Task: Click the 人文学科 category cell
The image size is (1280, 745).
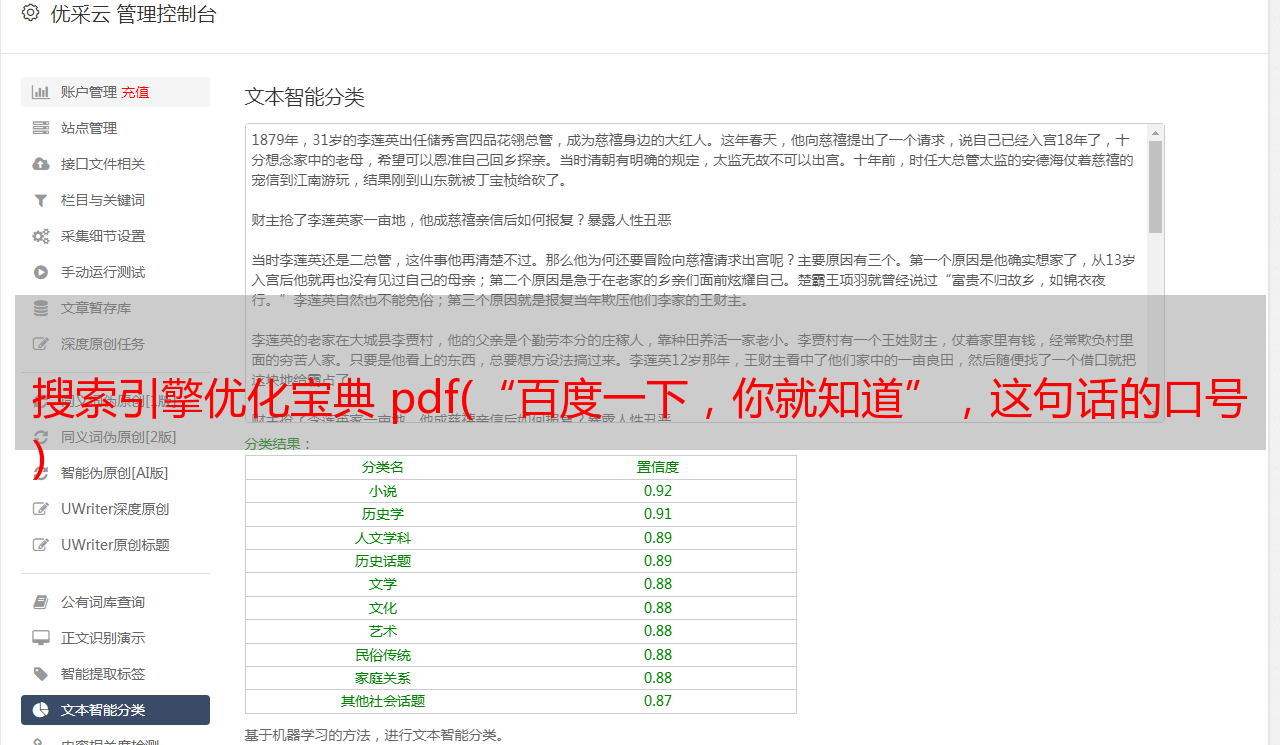Action: tap(383, 538)
